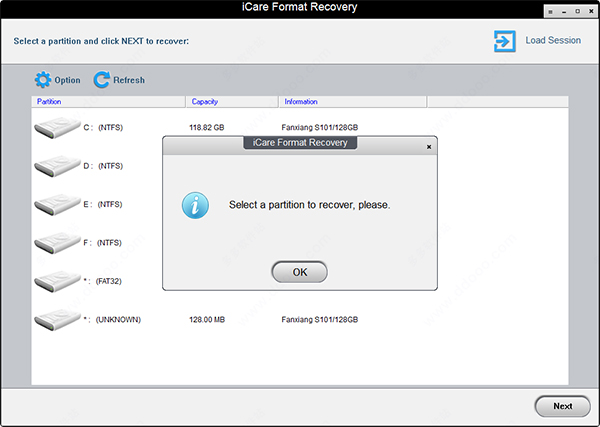
Task: Click the 118.82 GB capacity value
Action: point(207,127)
